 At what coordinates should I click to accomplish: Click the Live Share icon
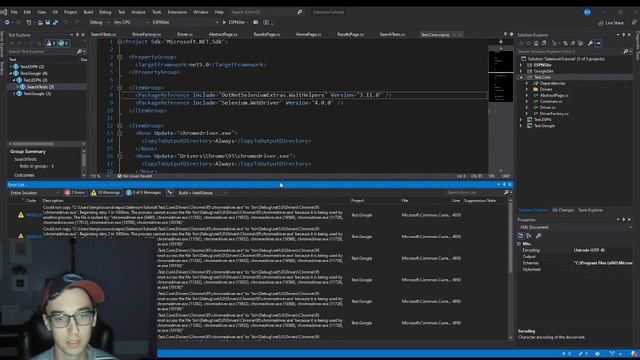[600, 23]
